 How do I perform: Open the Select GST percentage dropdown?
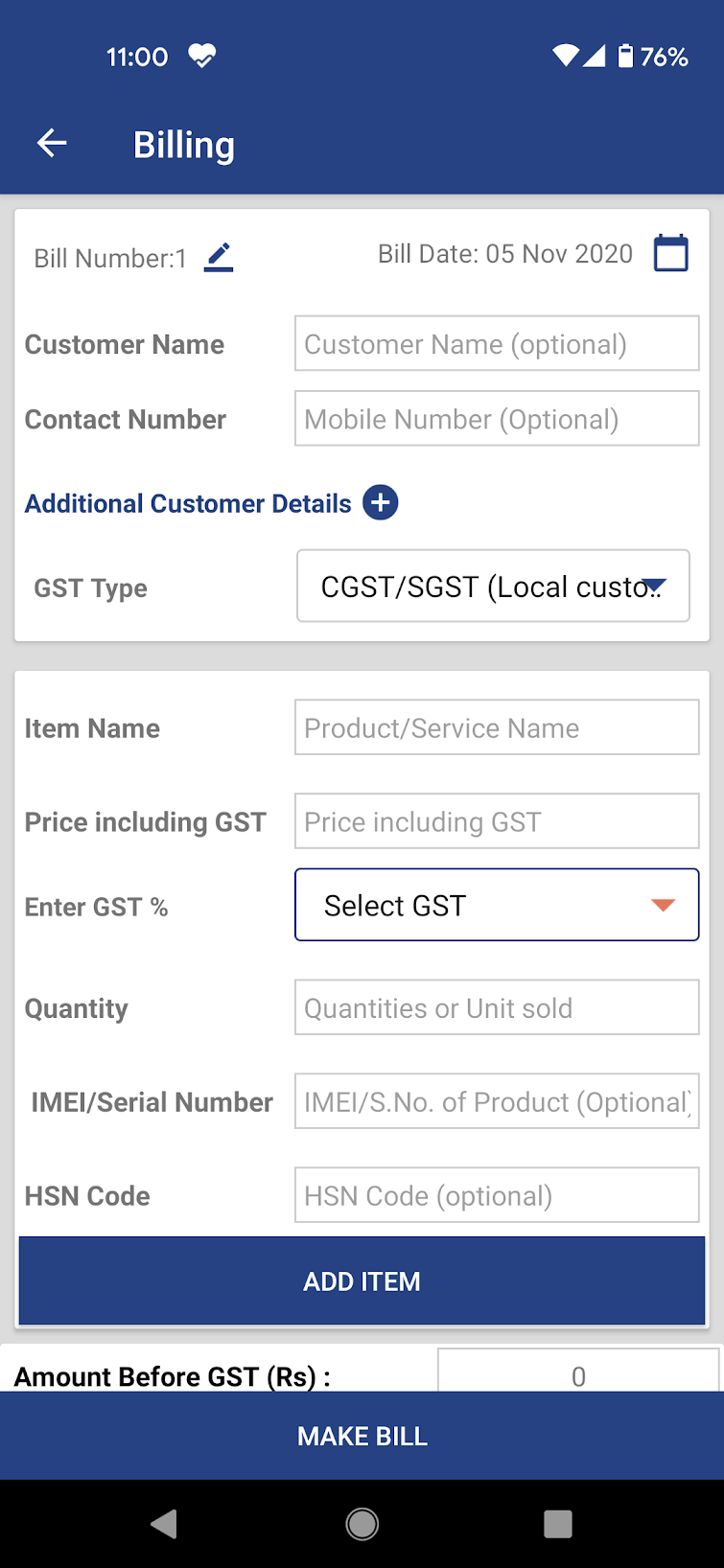[497, 906]
